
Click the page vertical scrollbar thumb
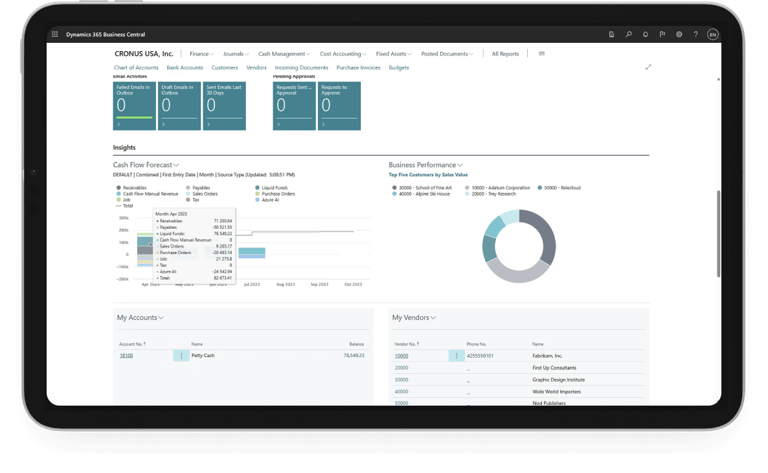click(x=718, y=234)
